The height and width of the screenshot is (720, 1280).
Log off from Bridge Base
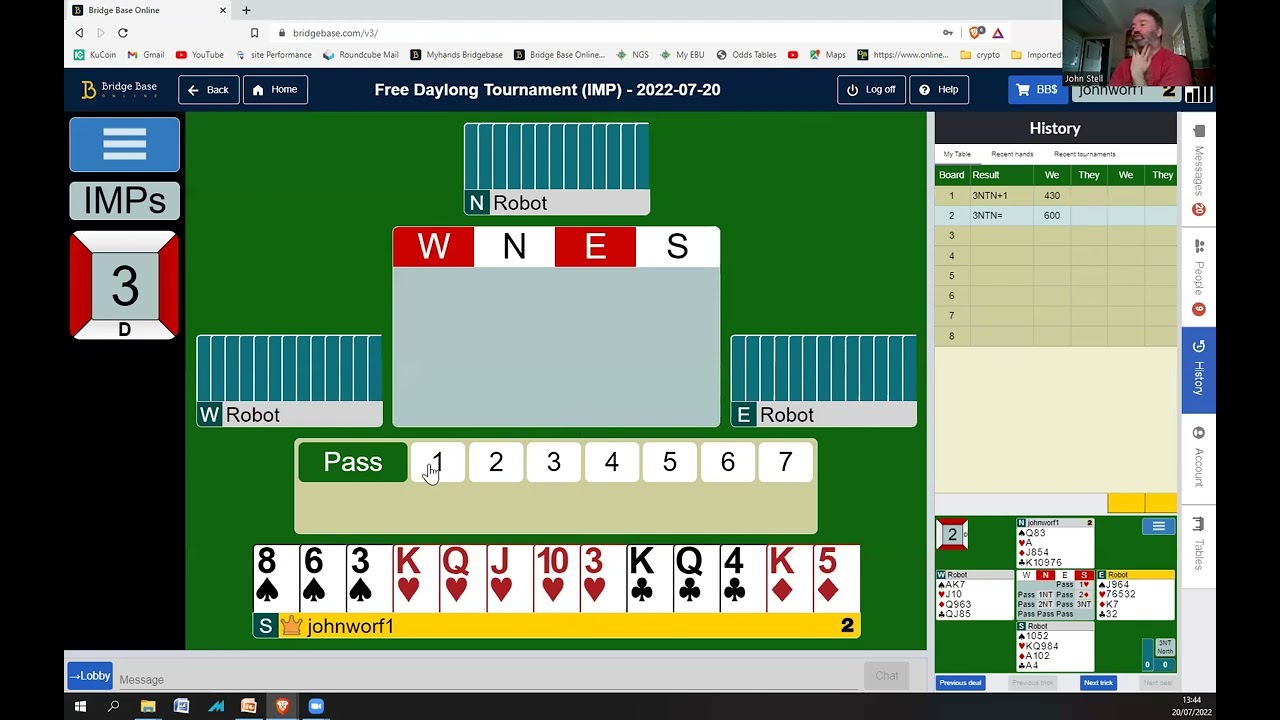pyautogui.click(x=872, y=89)
